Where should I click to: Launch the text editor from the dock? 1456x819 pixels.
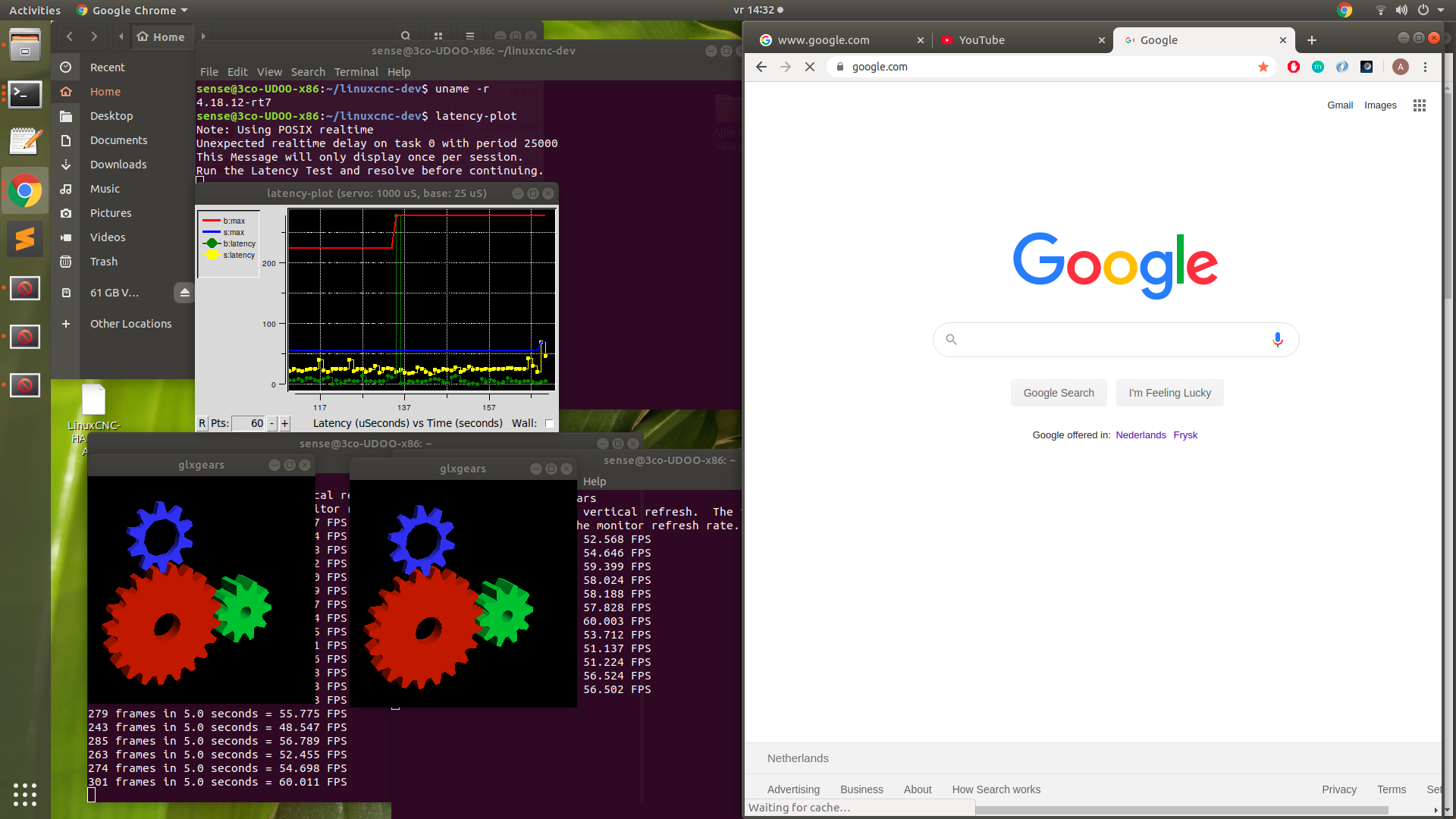[25, 141]
